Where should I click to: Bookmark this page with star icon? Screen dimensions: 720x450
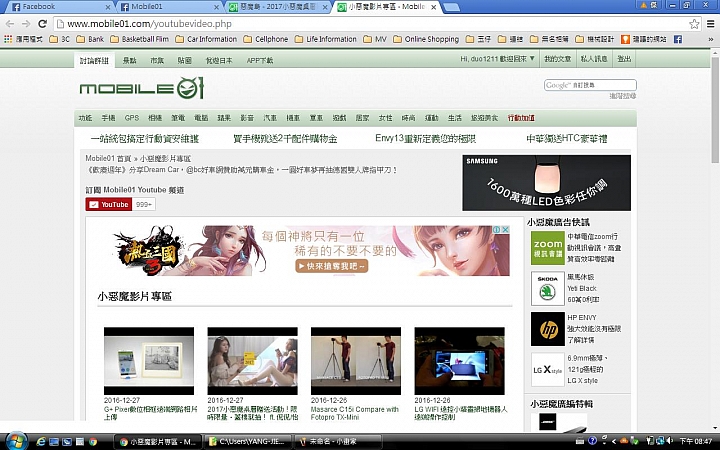point(694,24)
